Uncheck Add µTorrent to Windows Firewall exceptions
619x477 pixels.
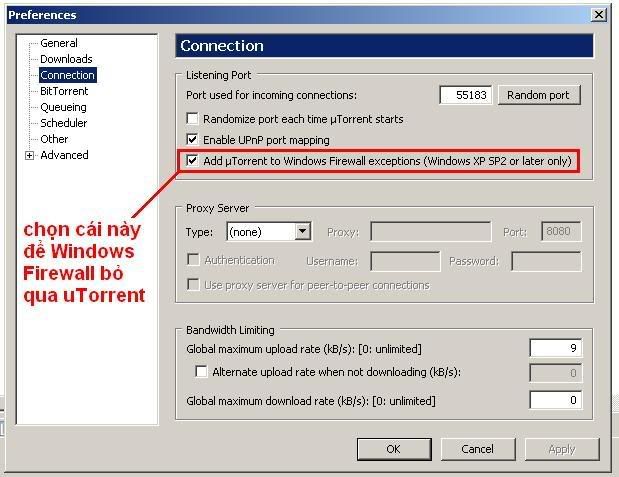click(192, 161)
